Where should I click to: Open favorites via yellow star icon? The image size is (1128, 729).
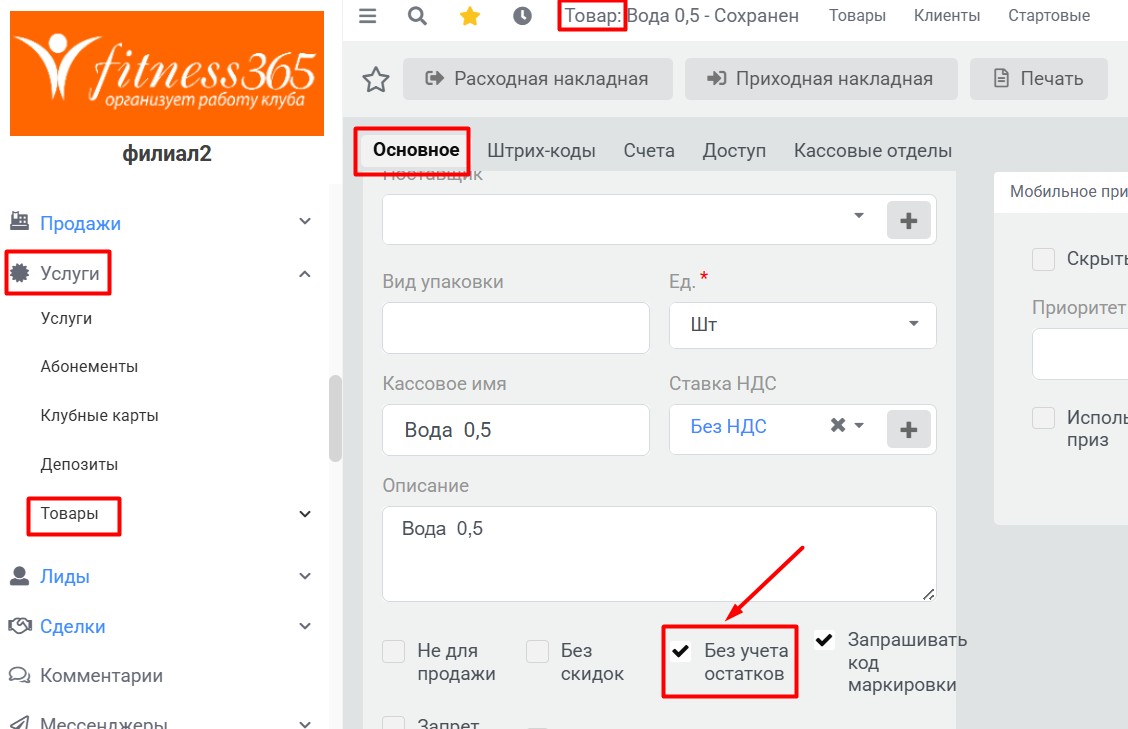[470, 16]
